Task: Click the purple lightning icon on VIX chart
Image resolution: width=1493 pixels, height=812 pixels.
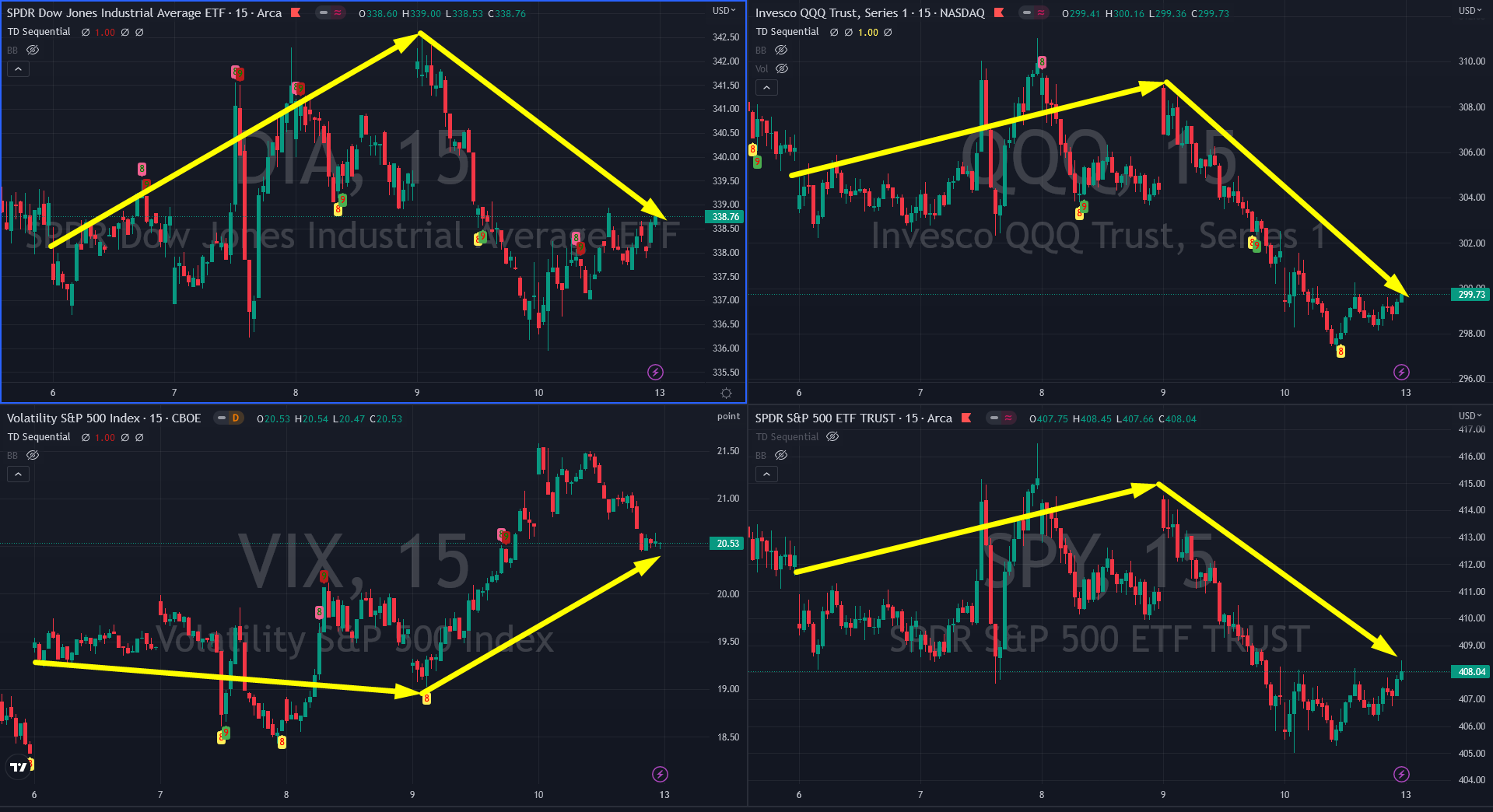Action: (x=660, y=774)
